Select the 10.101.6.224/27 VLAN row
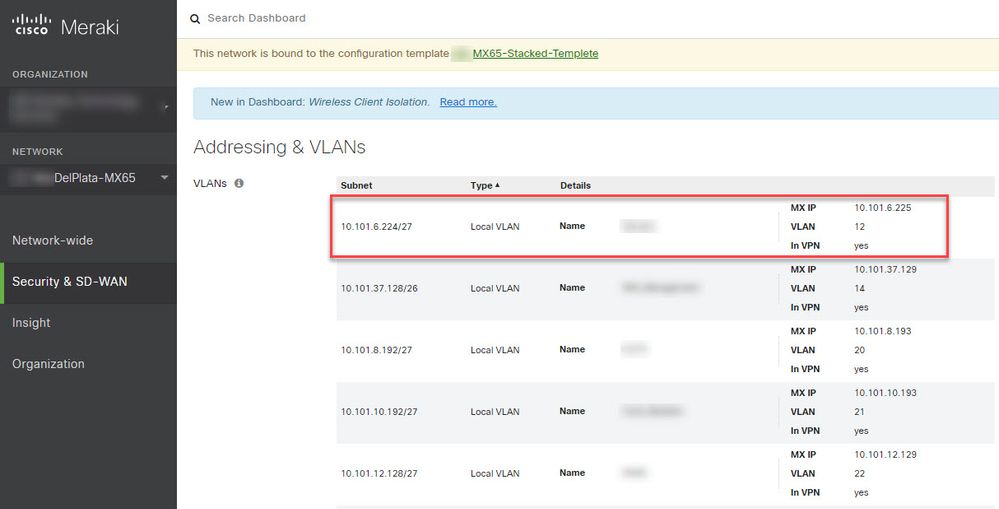999x509 pixels. pyautogui.click(x=377, y=227)
